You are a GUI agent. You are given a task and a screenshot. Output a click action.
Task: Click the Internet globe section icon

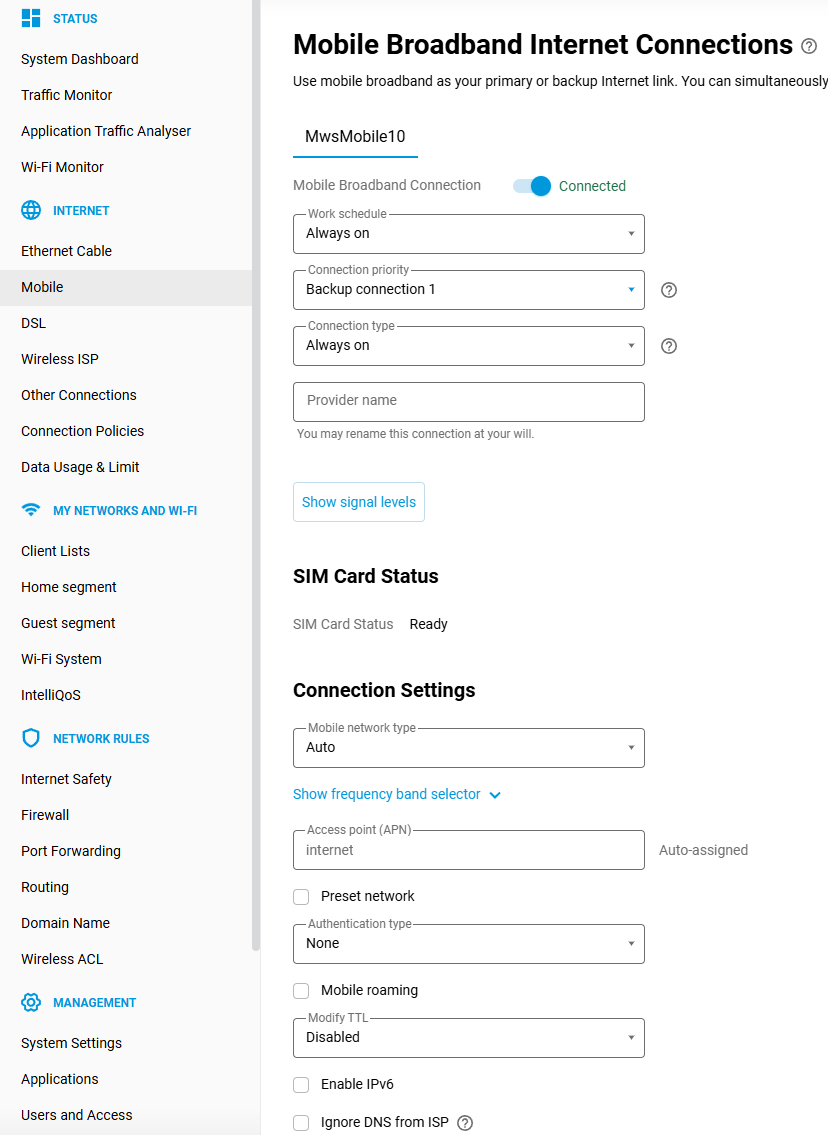pos(31,210)
